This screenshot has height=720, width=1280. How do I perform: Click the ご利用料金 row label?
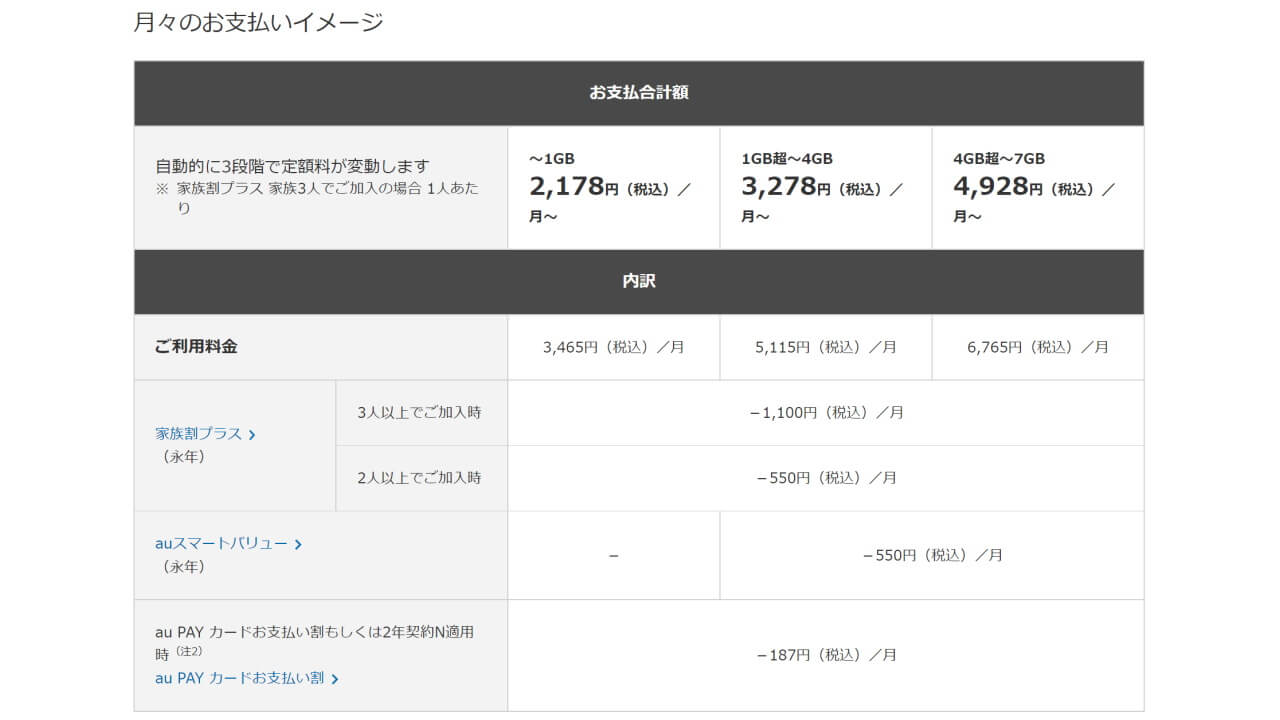pyautogui.click(x=196, y=347)
